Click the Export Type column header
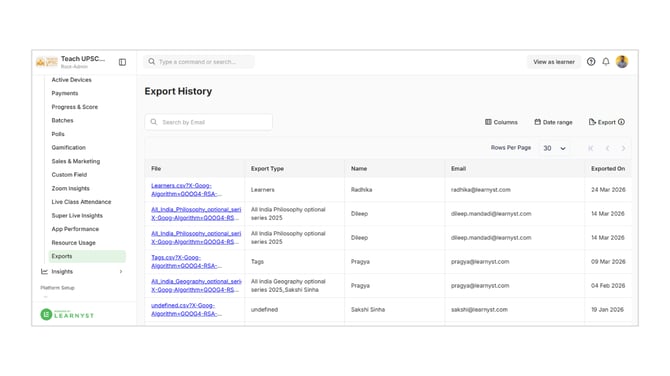This screenshot has width=670, height=376. point(267,169)
